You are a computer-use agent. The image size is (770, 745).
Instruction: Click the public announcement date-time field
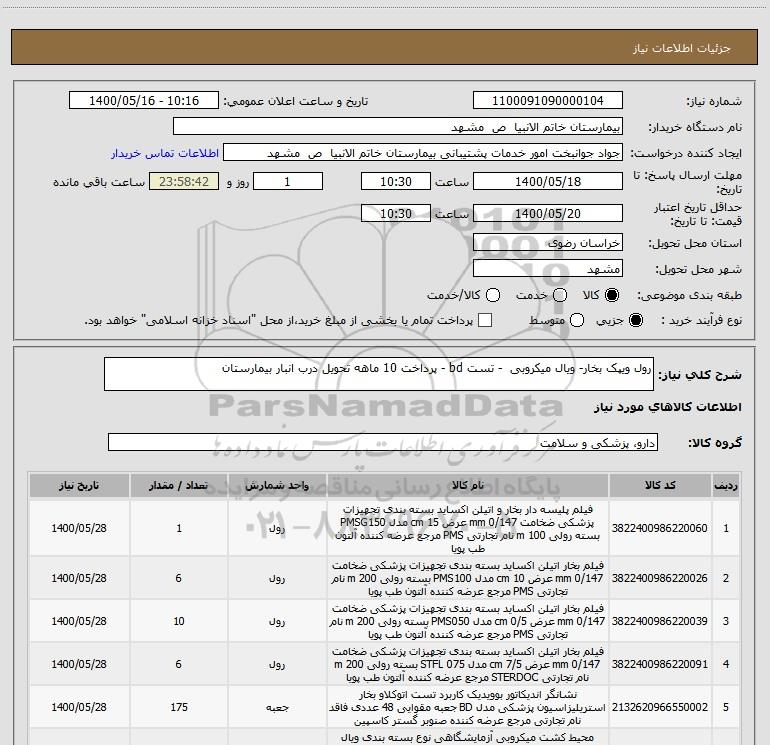pos(144,101)
